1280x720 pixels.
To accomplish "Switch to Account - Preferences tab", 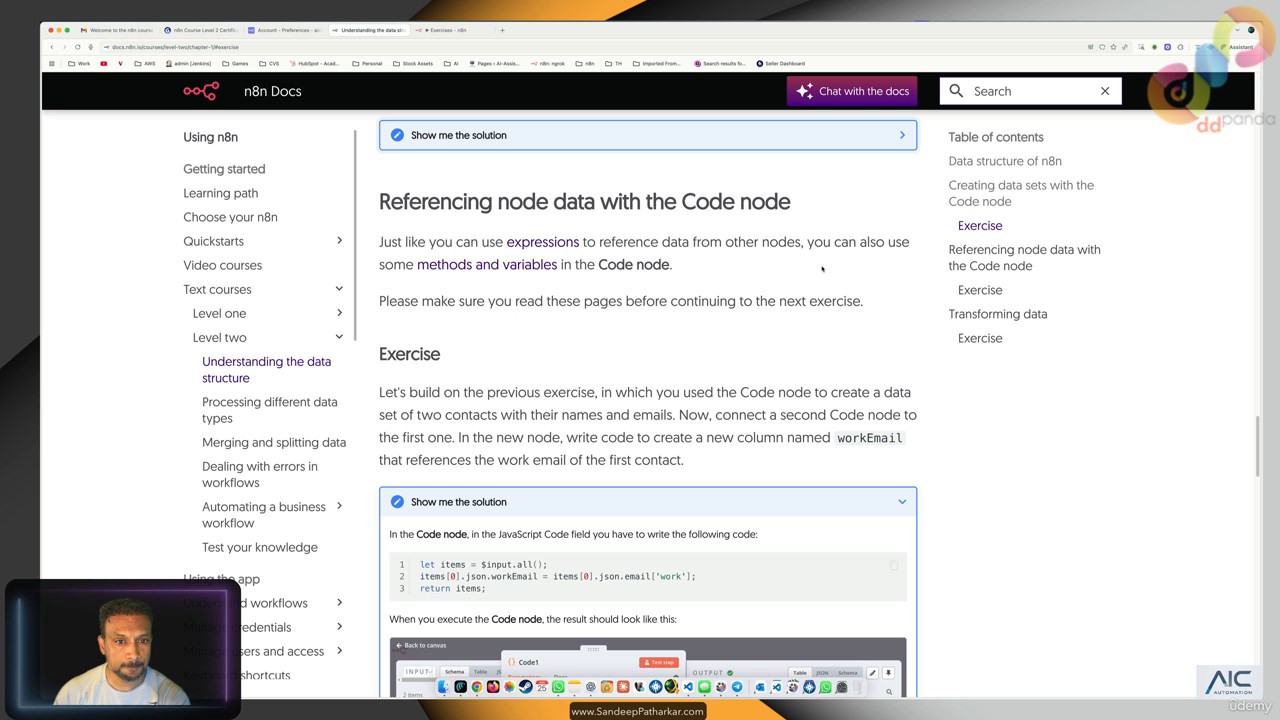I will pyautogui.click(x=285, y=30).
